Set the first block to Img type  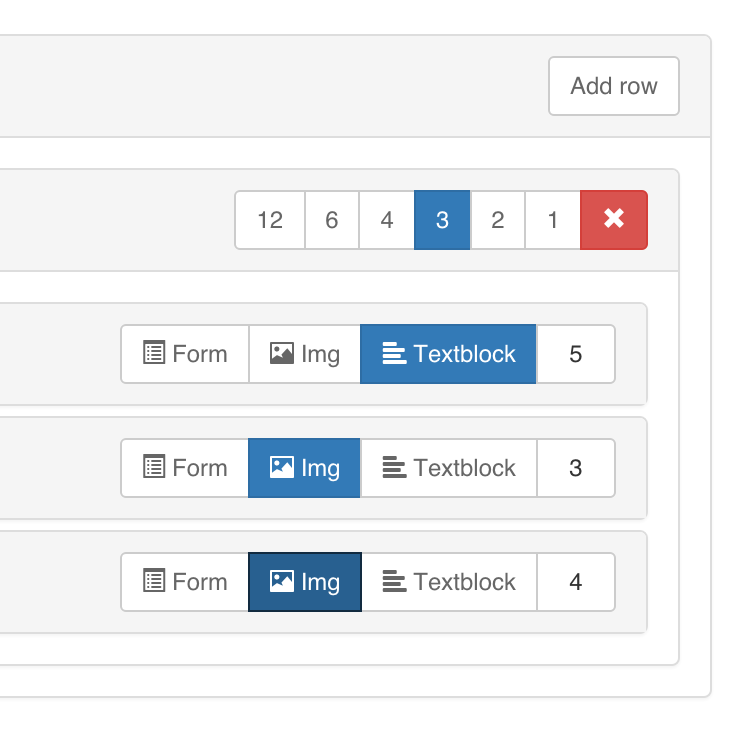[x=305, y=354]
